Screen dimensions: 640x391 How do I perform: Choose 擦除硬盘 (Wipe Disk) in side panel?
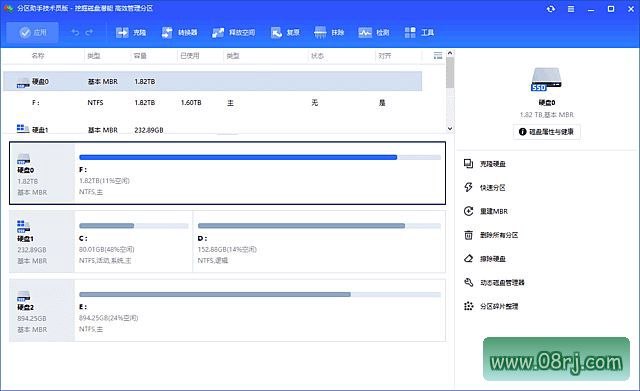485,258
